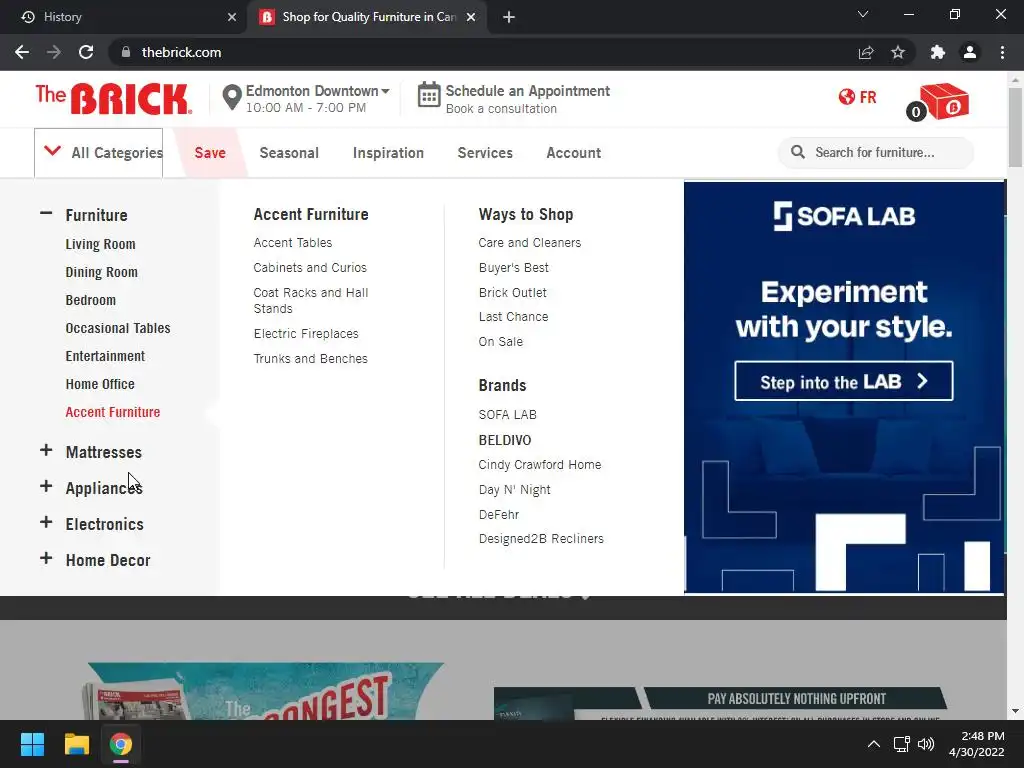Select Living Room subcategory
This screenshot has width=1024, height=768.
pyautogui.click(x=101, y=244)
